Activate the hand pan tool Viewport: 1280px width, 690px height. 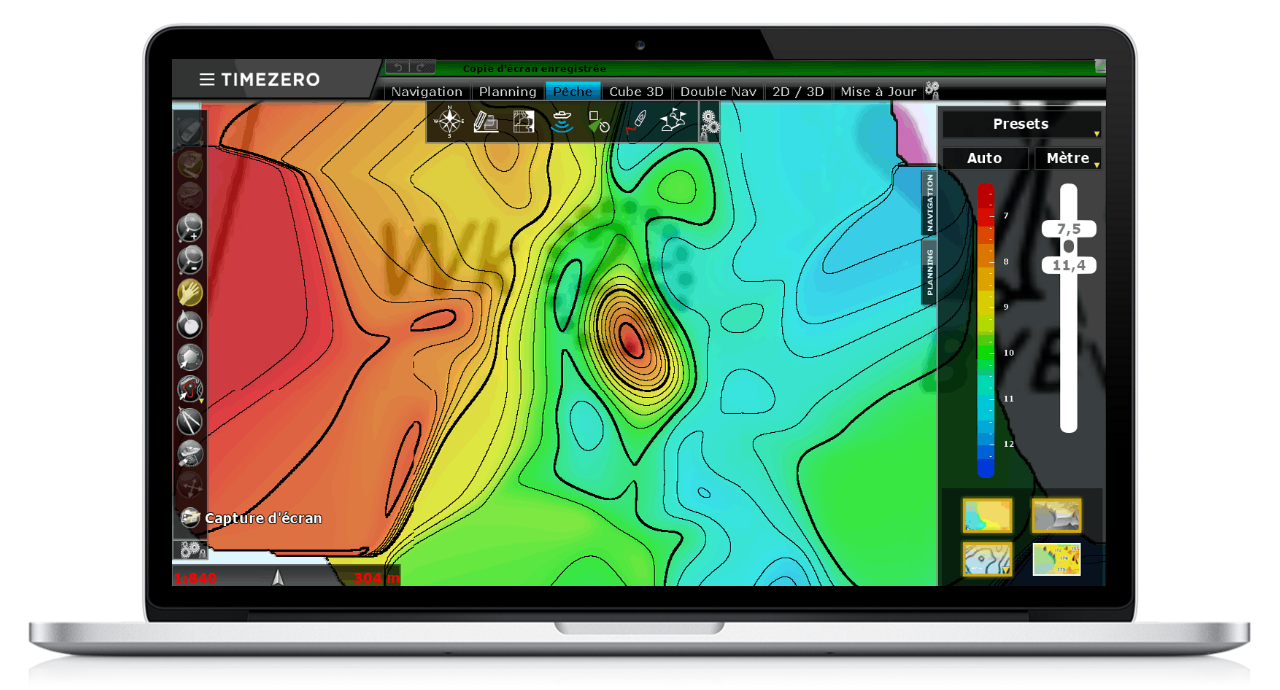189,292
